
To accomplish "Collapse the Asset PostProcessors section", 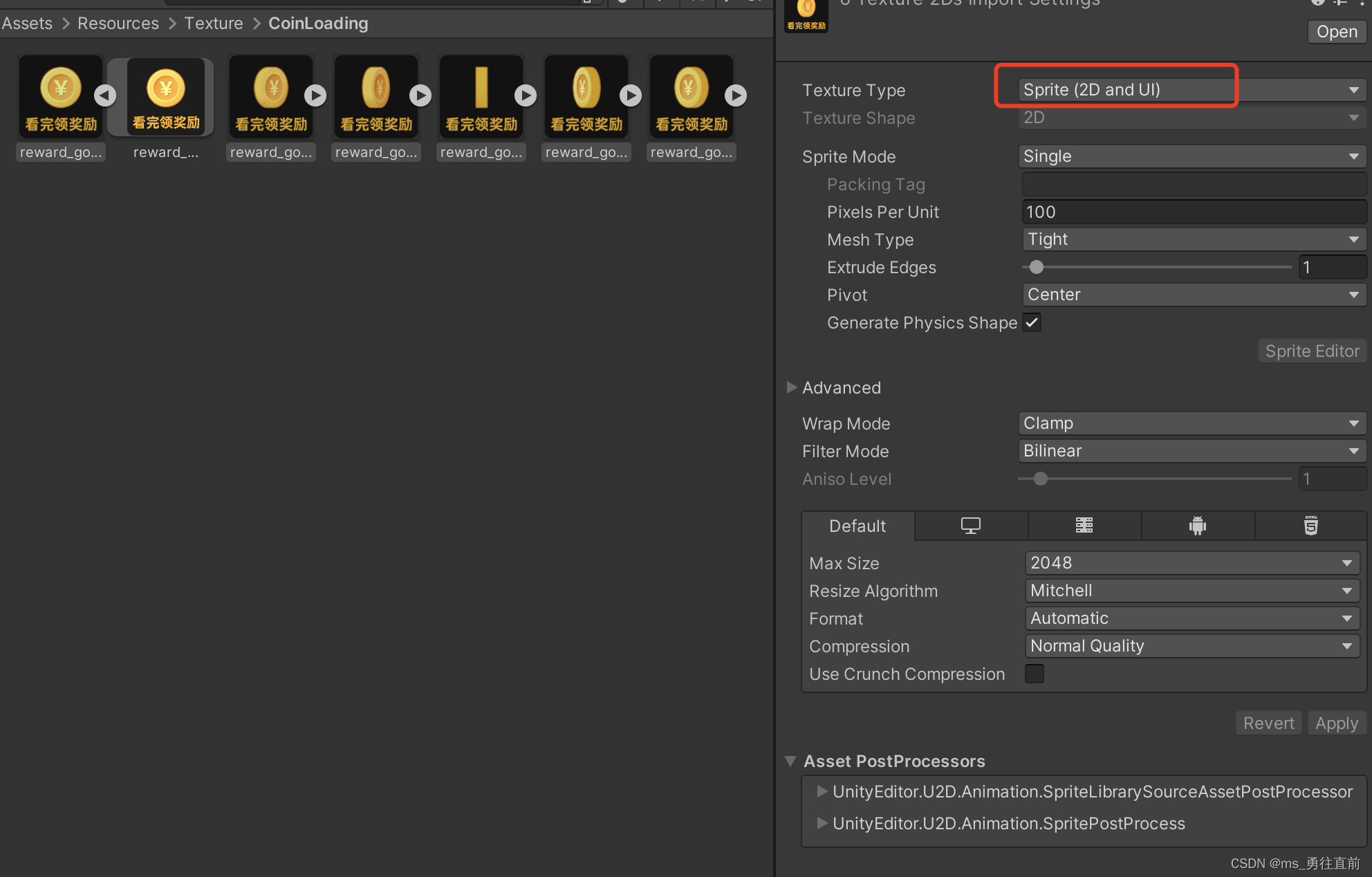I will point(791,761).
